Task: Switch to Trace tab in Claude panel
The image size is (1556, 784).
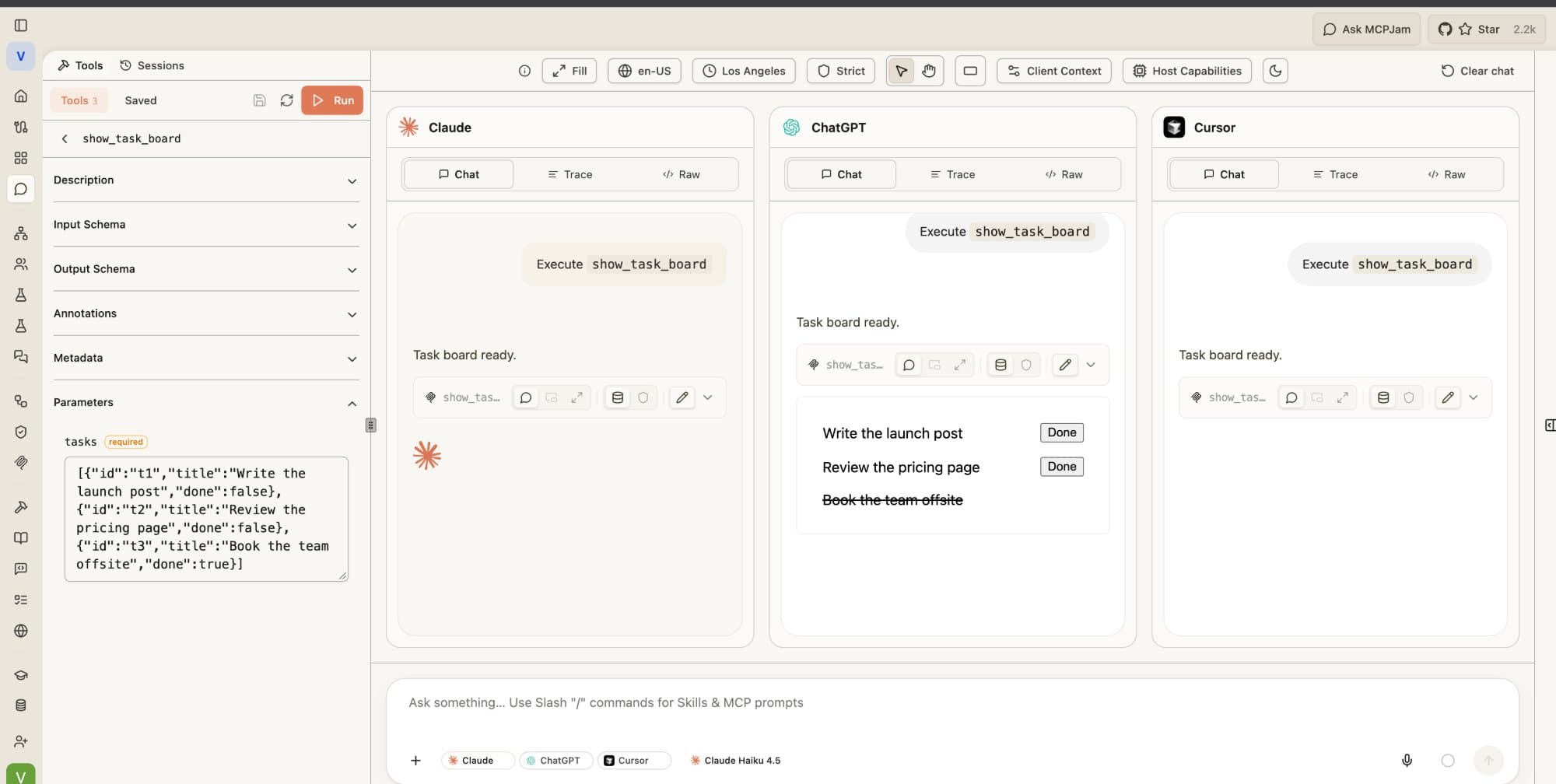Action: (570, 174)
